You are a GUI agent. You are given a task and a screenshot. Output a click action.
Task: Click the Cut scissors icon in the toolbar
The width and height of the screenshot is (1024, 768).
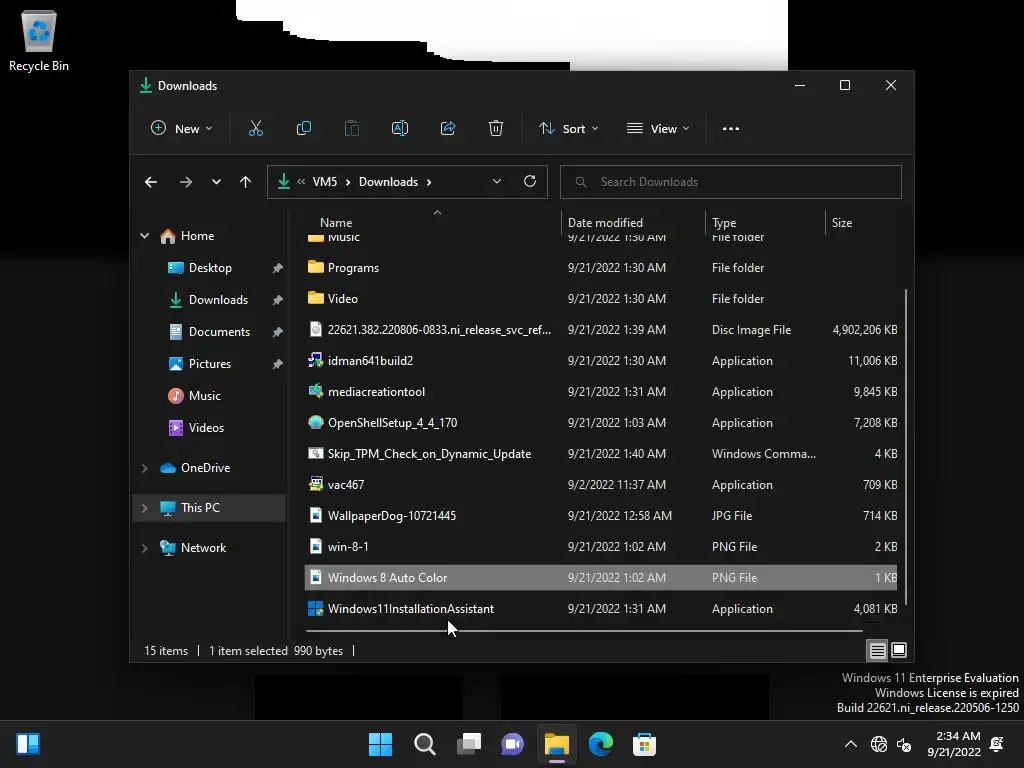(255, 129)
